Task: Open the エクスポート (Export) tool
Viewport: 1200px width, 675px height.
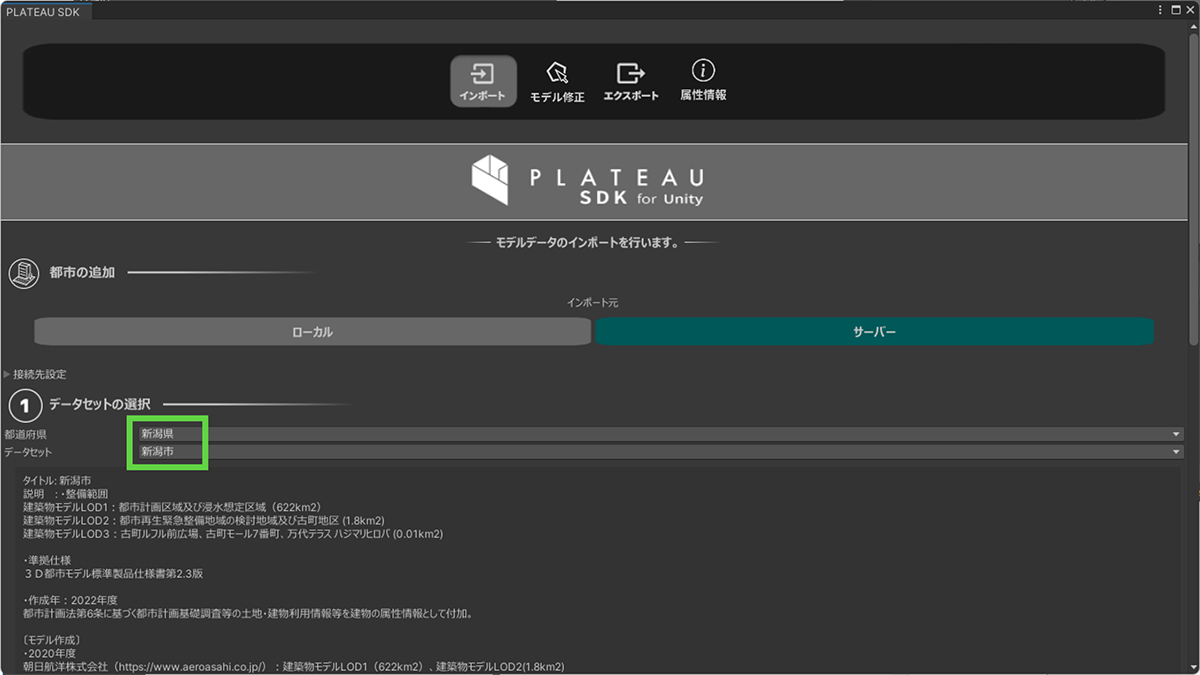Action: point(631,81)
